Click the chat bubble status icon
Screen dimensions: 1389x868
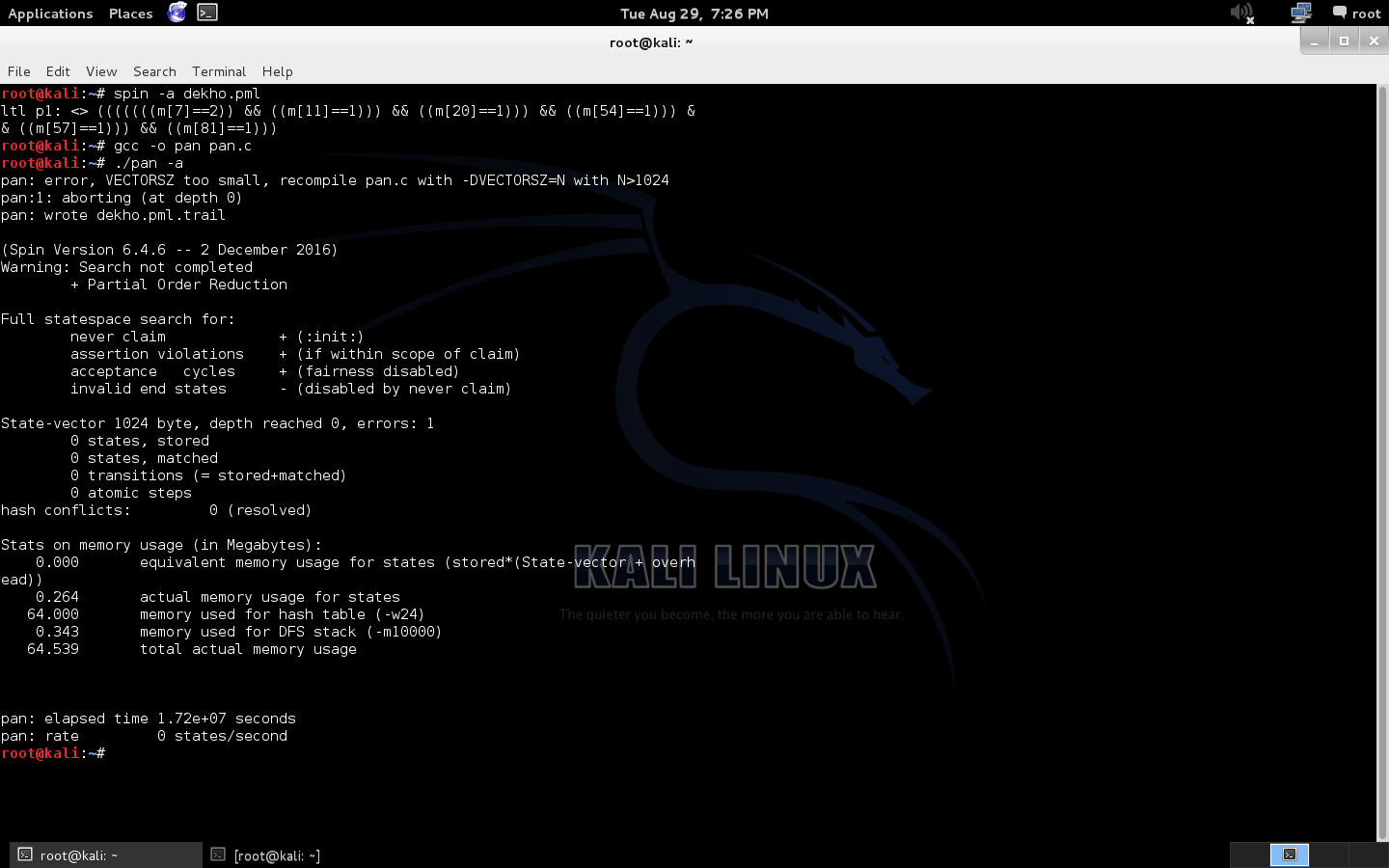[x=1340, y=13]
